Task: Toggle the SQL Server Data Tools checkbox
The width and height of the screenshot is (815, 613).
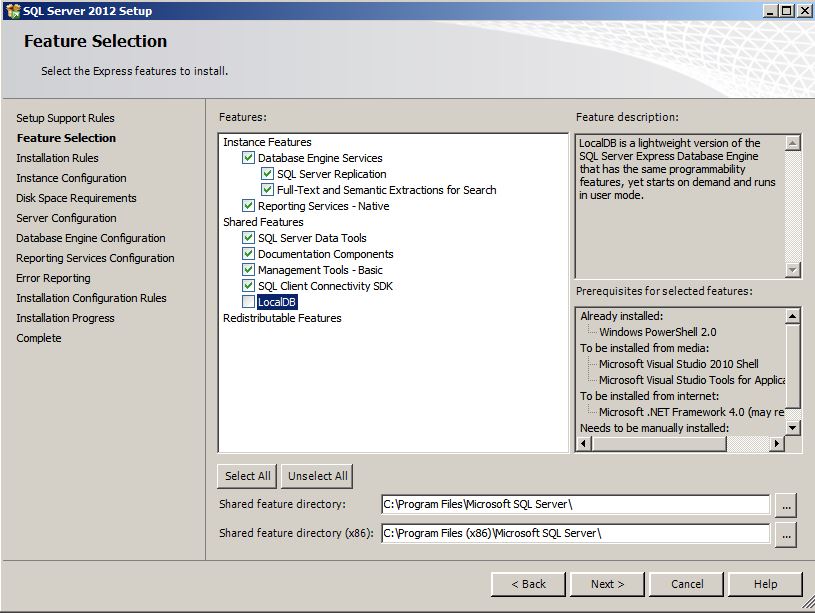Action: pos(248,238)
